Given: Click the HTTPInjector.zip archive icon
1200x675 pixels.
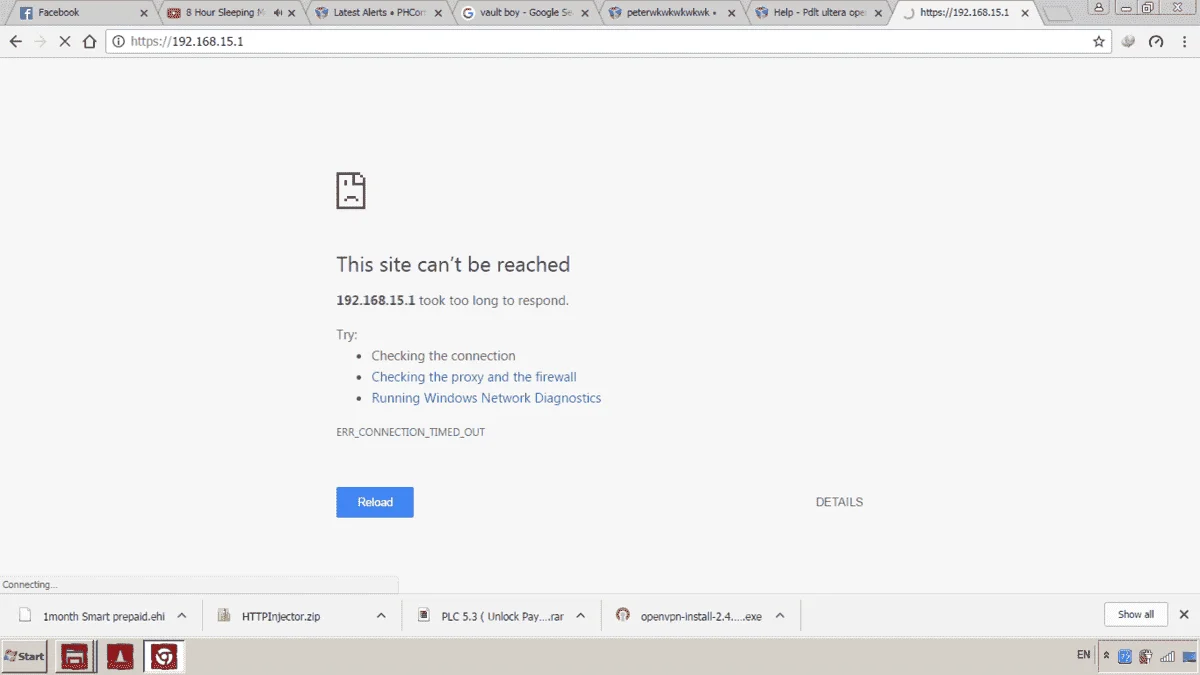Looking at the screenshot, I should coord(224,615).
